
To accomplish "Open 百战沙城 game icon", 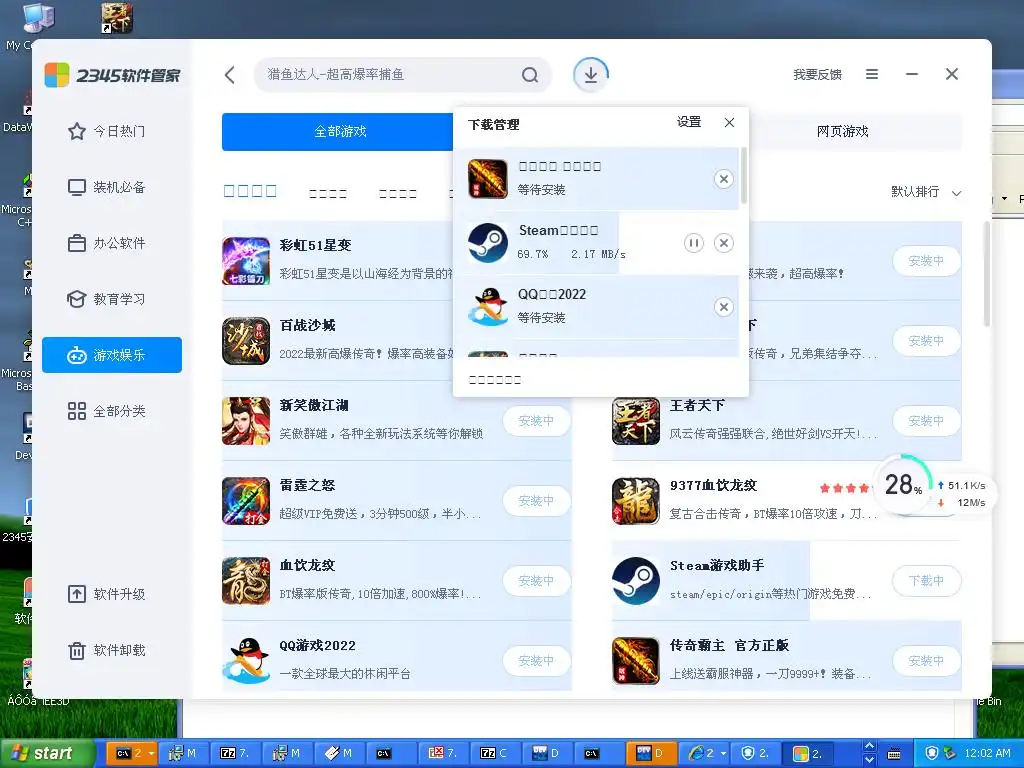I will [x=246, y=341].
